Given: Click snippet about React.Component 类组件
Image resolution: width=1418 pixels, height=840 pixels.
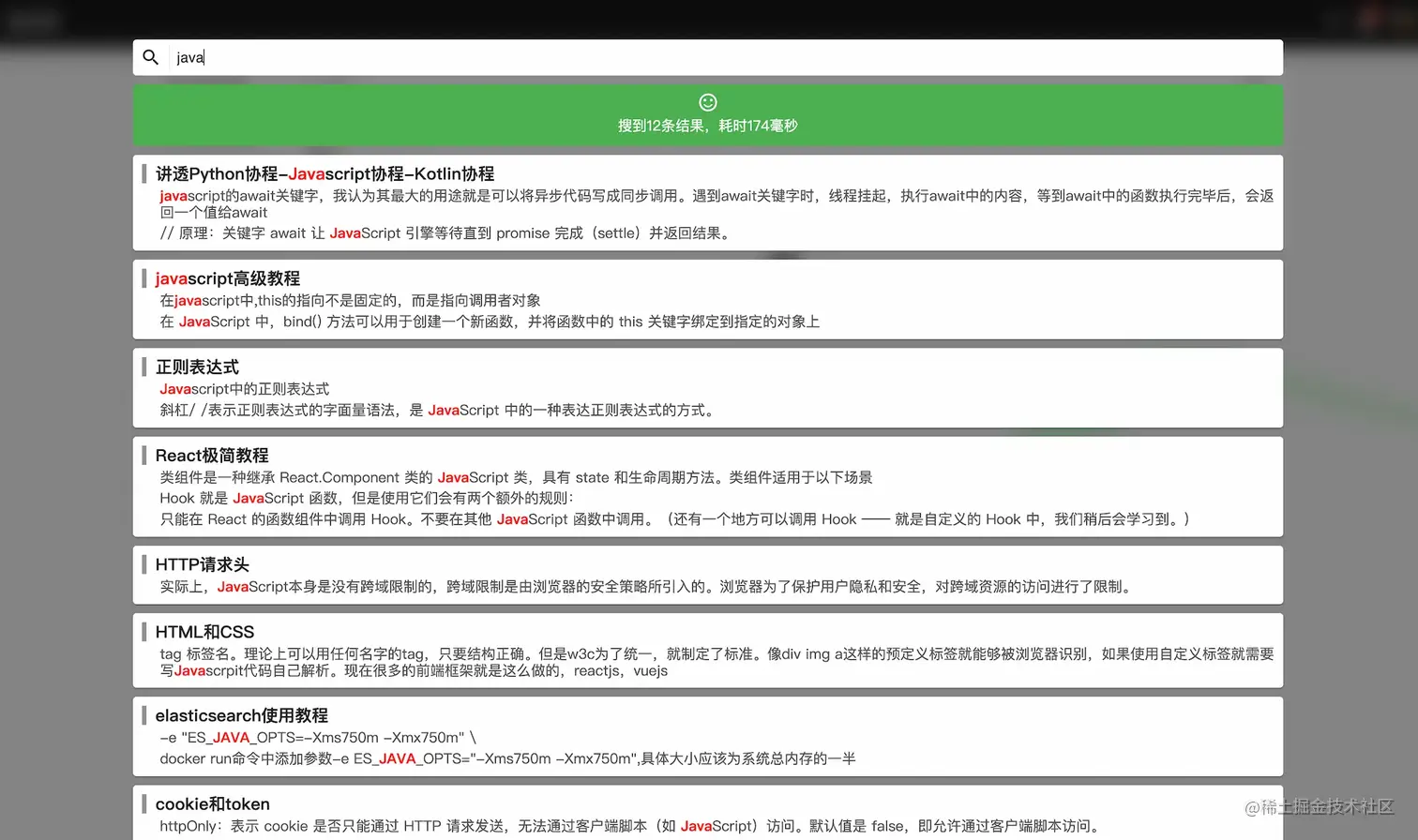Looking at the screenshot, I should point(516,477).
